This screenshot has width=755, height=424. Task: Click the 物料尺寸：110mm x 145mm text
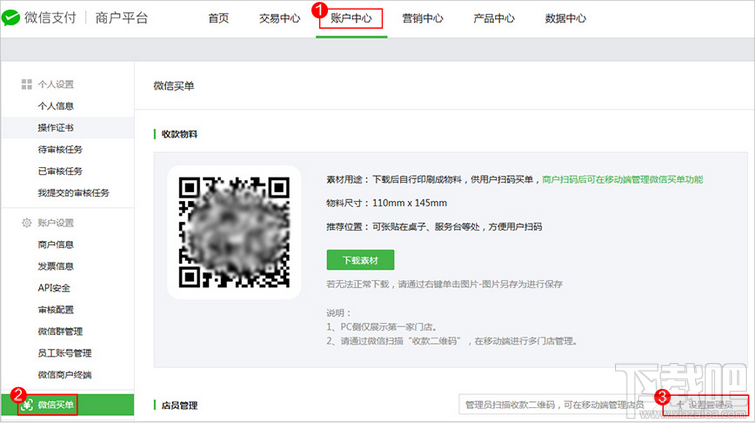(x=387, y=203)
